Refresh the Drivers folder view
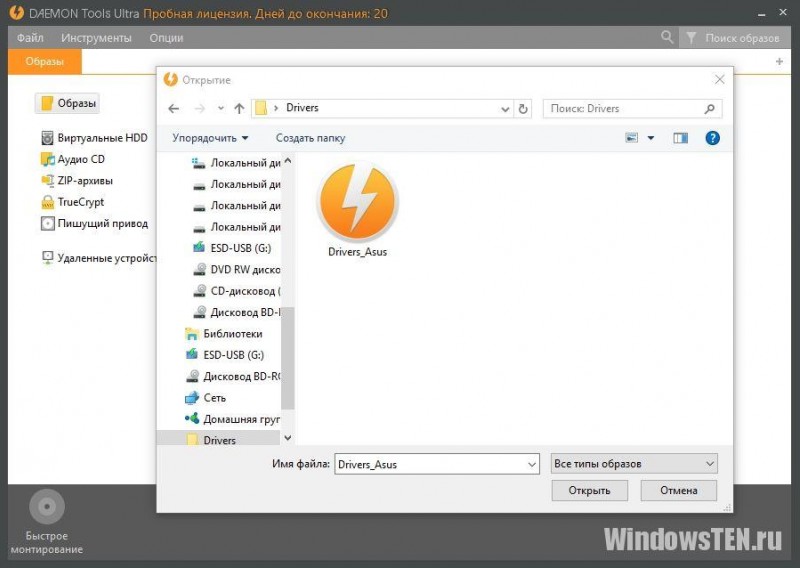 click(x=523, y=109)
